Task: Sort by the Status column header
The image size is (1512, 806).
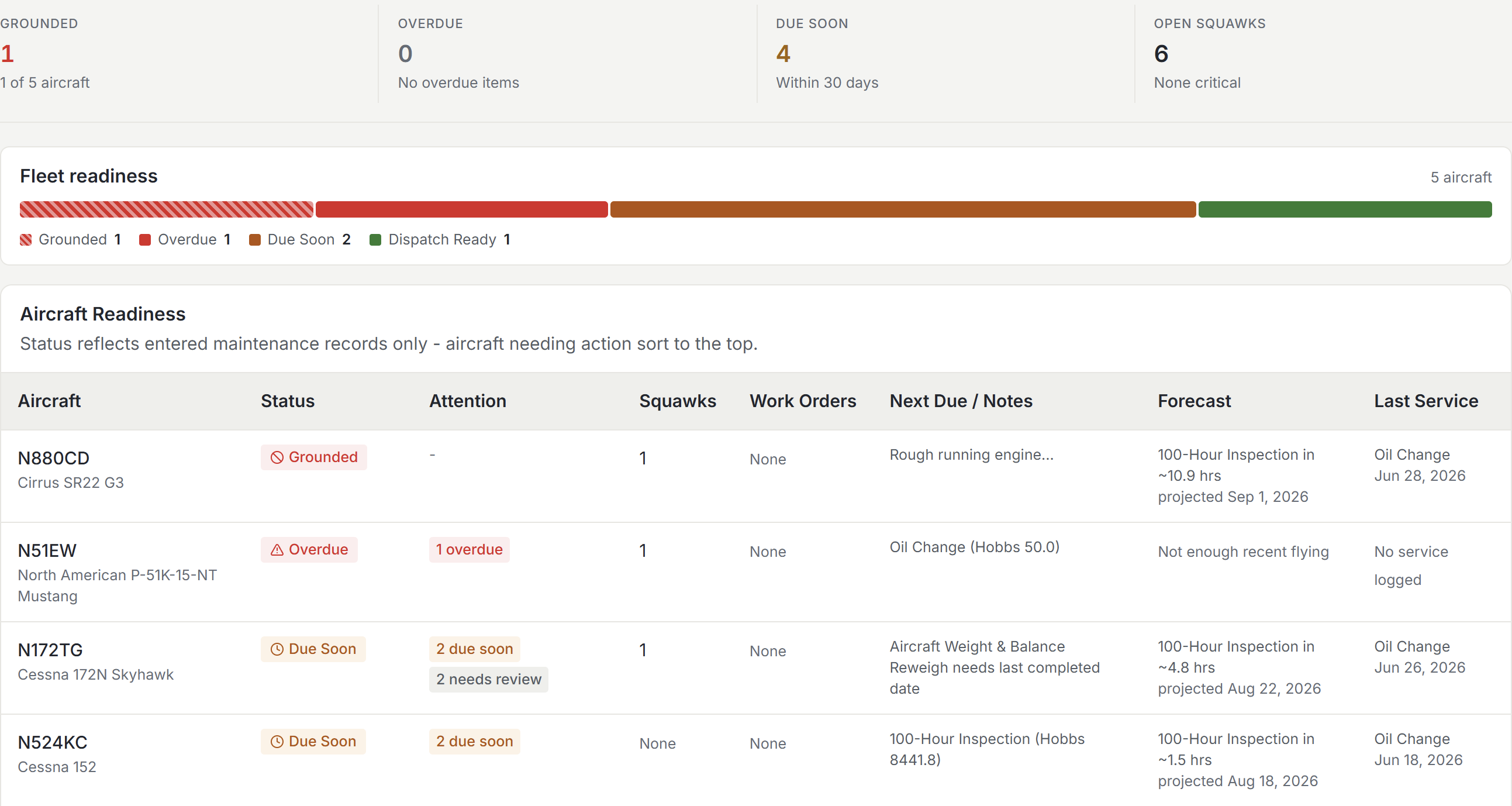Action: pos(288,401)
